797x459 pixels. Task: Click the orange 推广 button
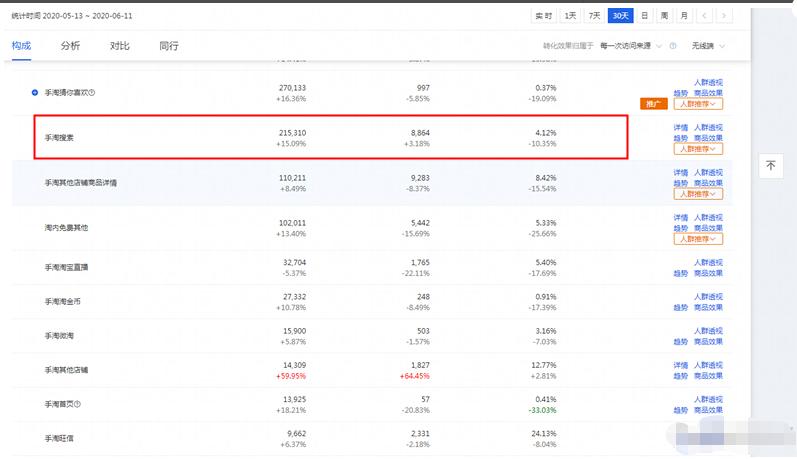(653, 104)
